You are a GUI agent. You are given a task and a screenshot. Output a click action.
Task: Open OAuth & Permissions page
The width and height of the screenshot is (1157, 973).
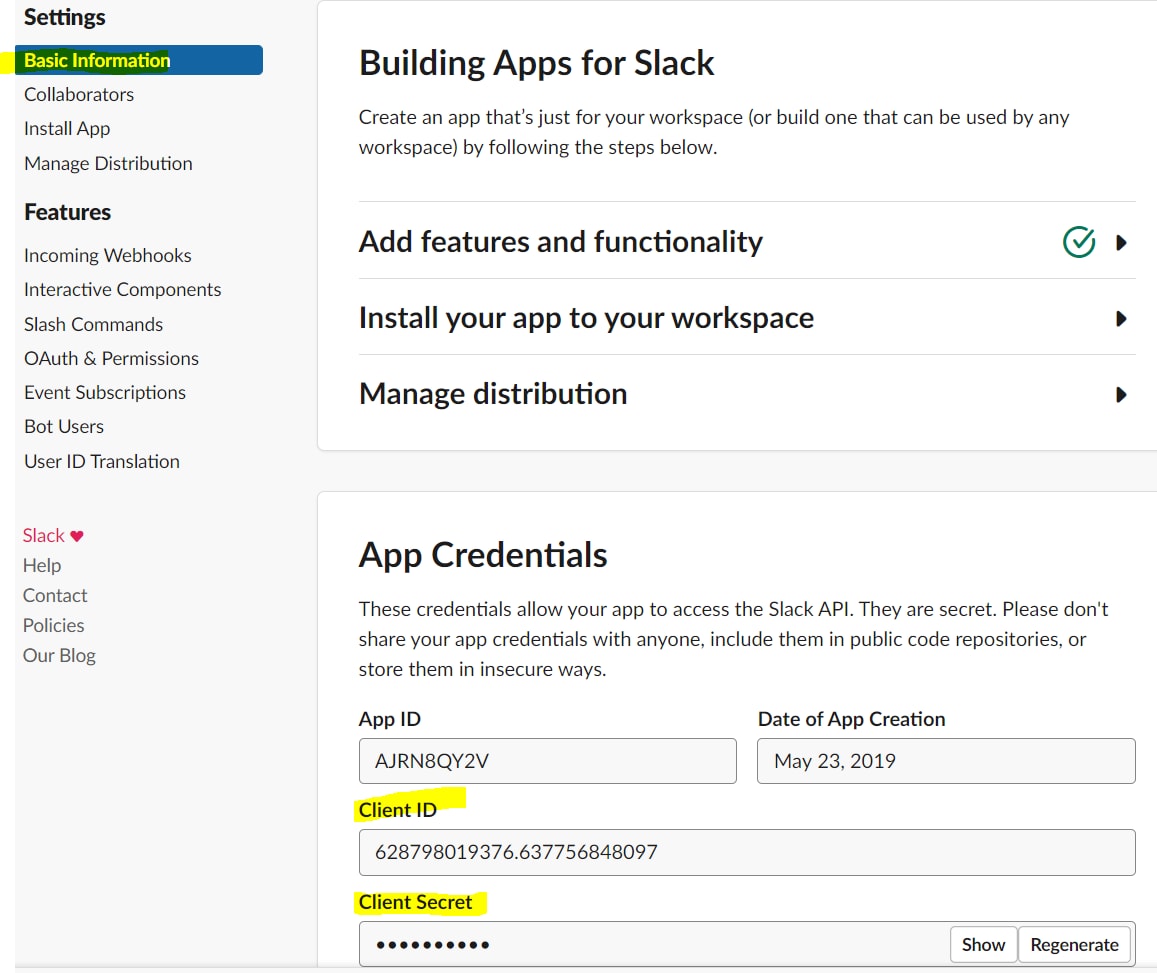click(111, 358)
